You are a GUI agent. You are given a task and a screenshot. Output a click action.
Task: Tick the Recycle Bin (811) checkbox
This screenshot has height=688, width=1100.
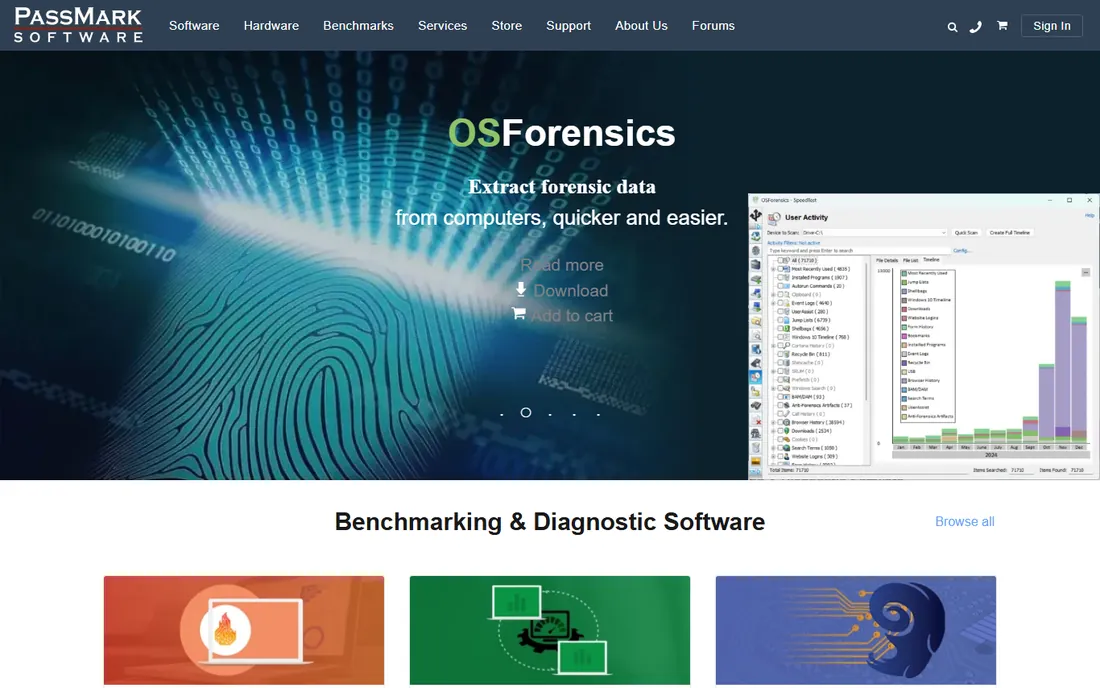[x=780, y=354]
